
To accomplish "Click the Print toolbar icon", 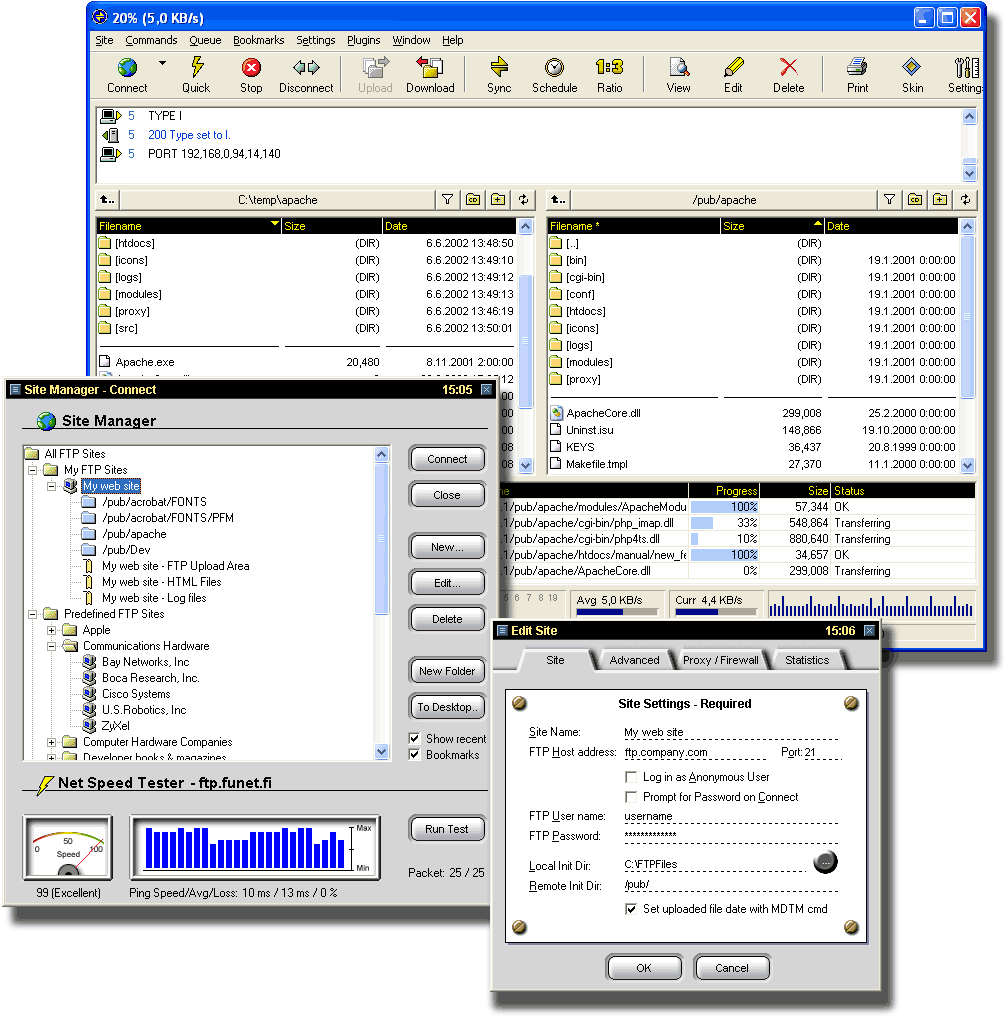I will (x=857, y=67).
